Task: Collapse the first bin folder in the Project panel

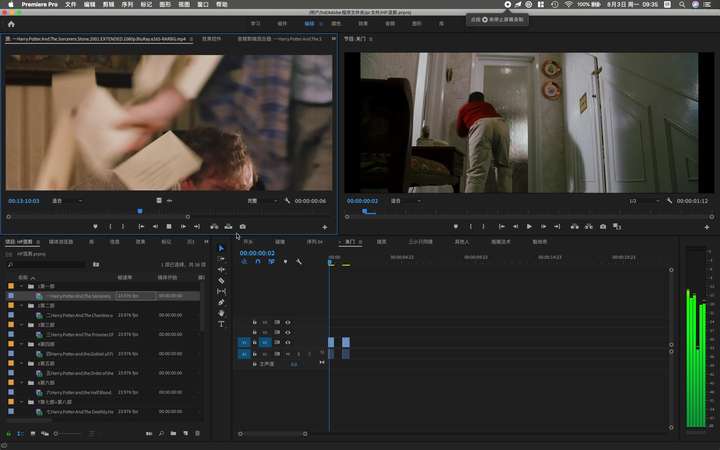Action: tap(21, 286)
